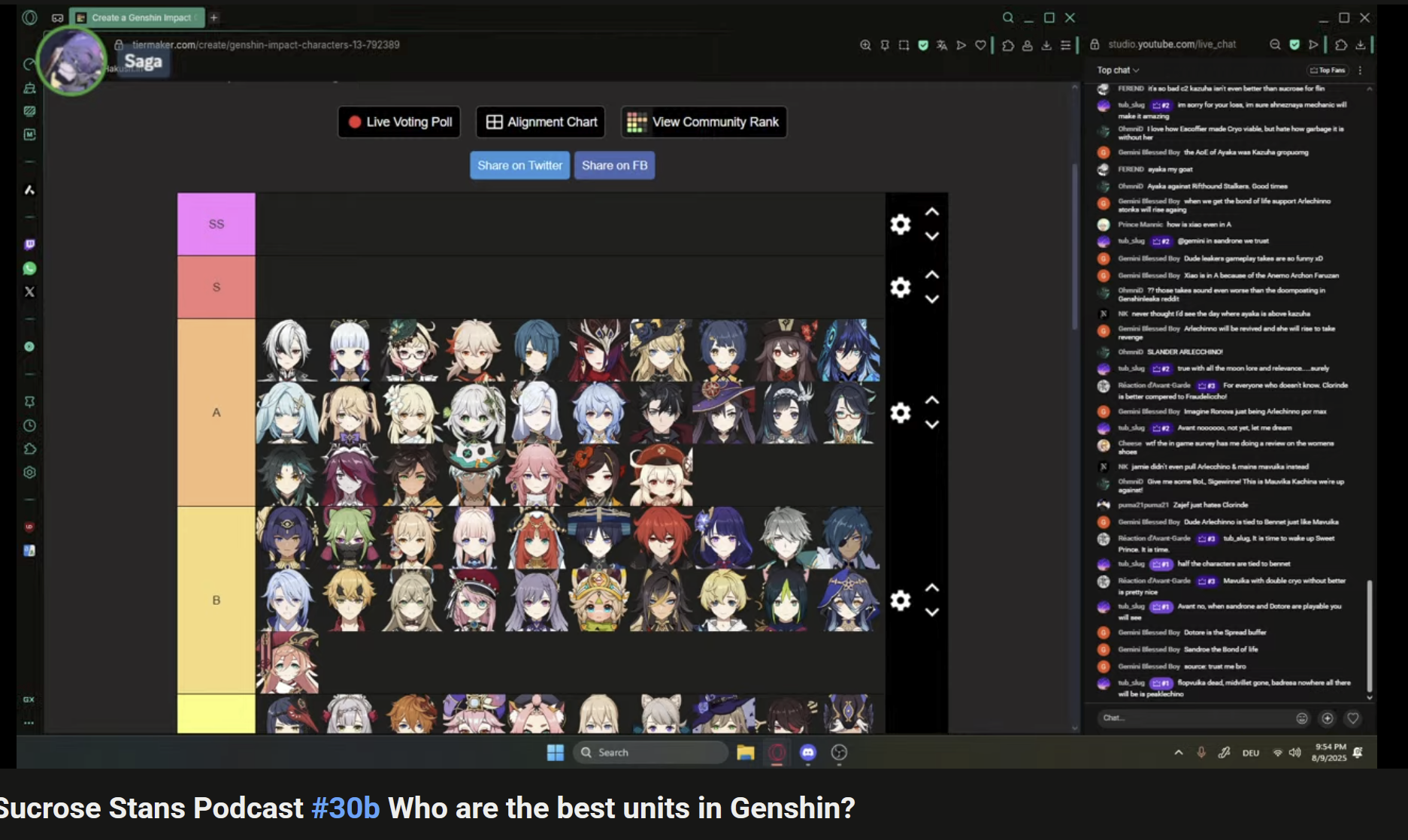Click the orange A tier label

click(216, 412)
